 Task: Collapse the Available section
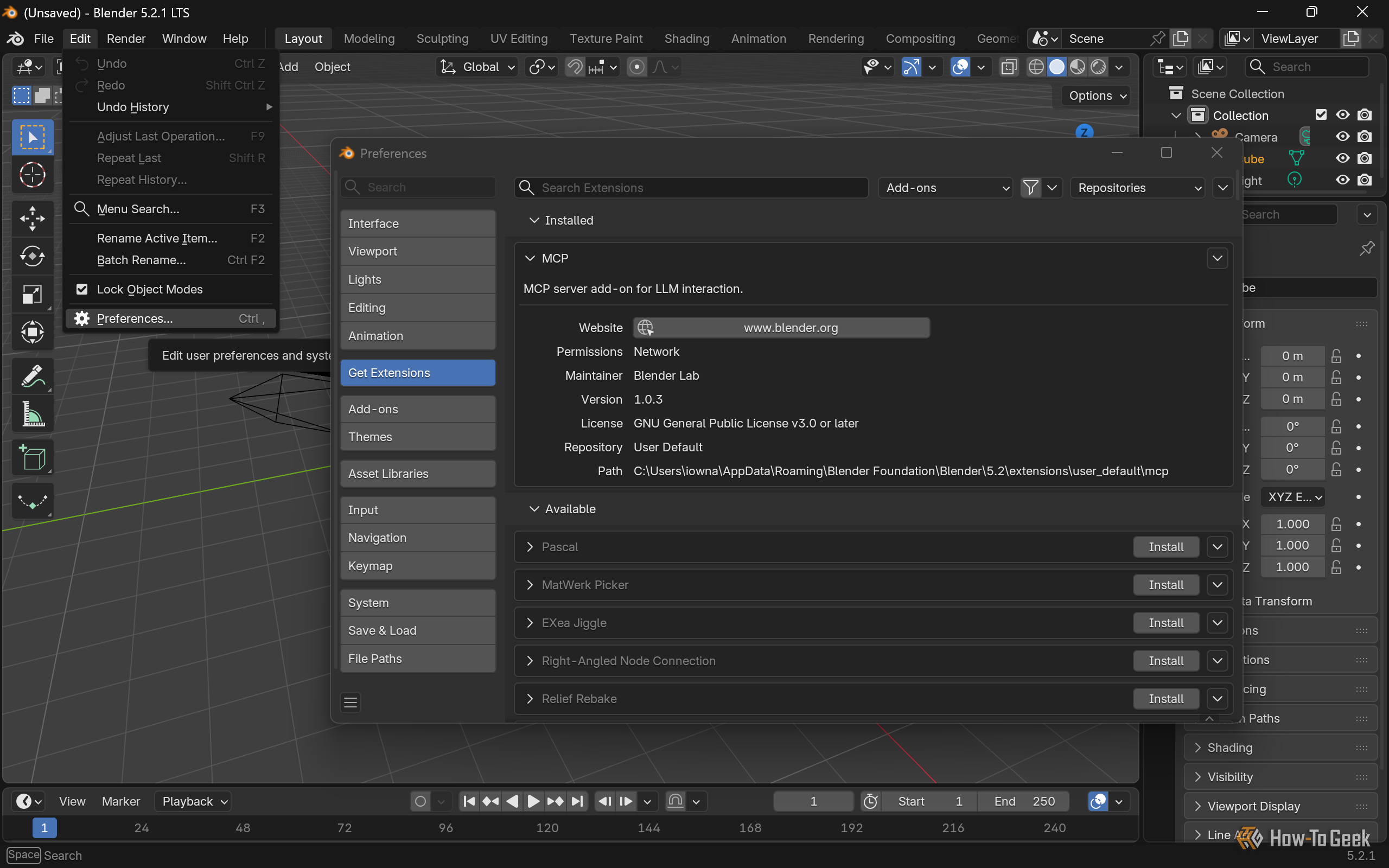pos(534,509)
